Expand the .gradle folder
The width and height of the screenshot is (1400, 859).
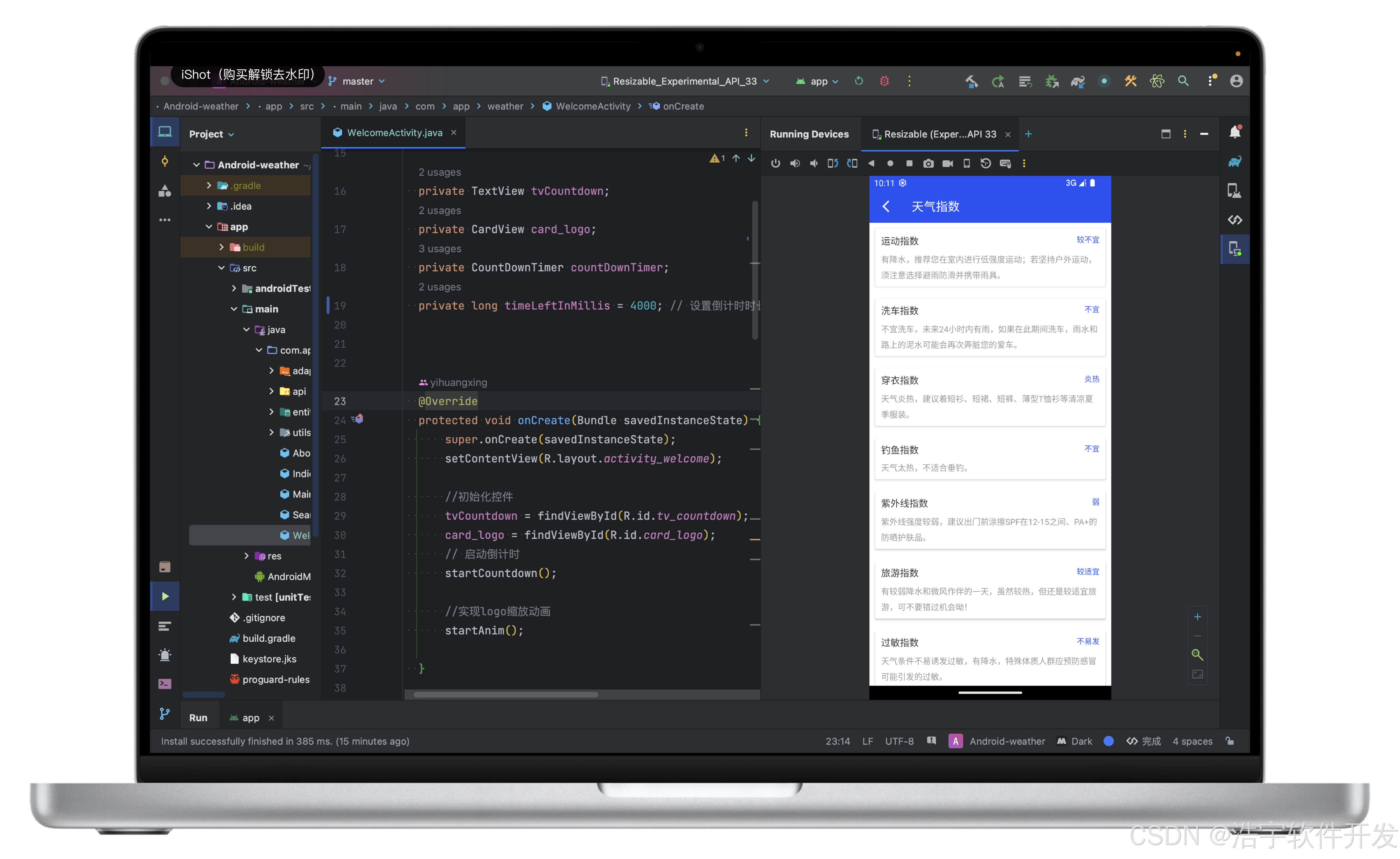pyautogui.click(x=208, y=186)
